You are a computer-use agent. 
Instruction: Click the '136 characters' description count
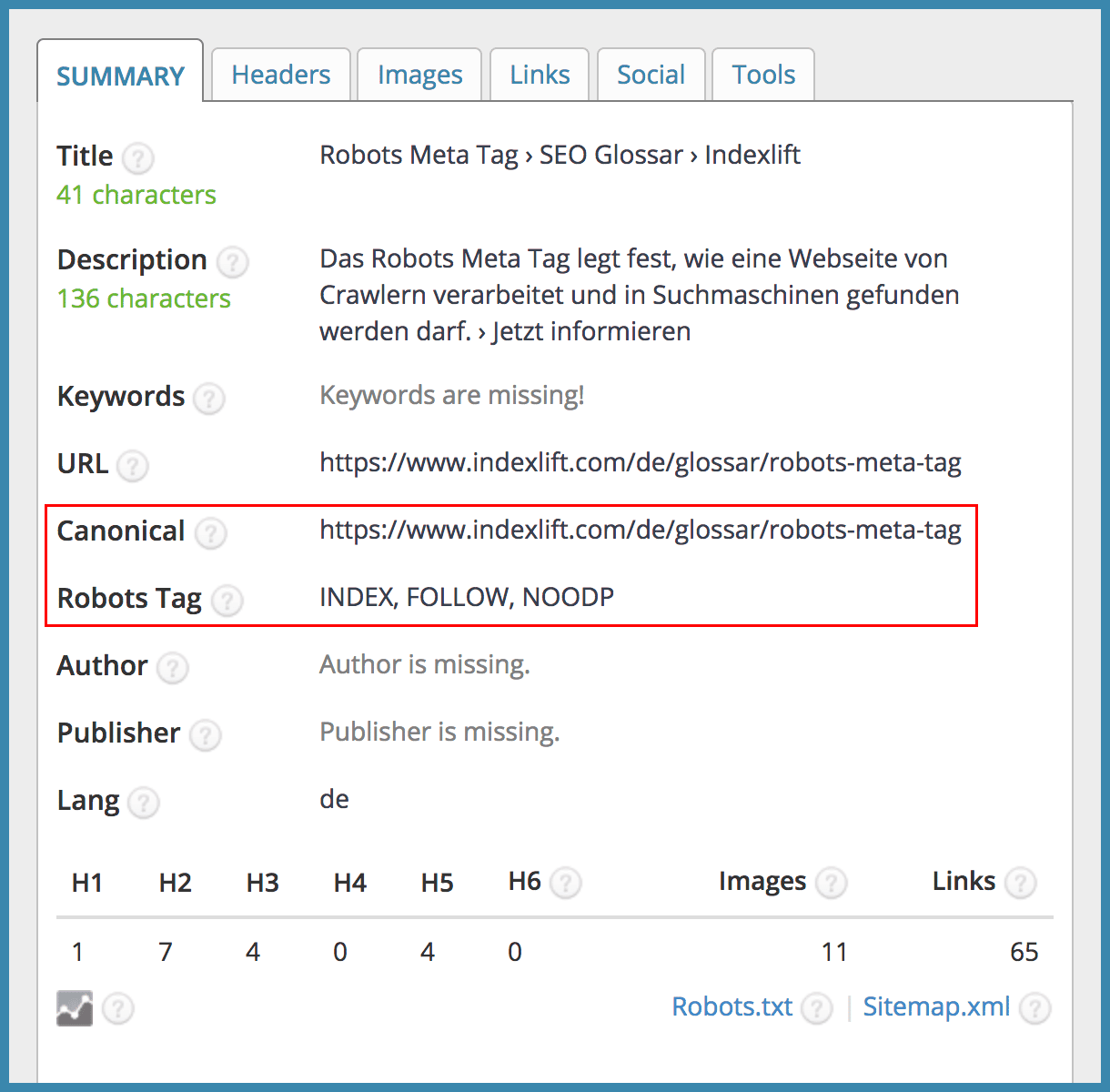144,298
